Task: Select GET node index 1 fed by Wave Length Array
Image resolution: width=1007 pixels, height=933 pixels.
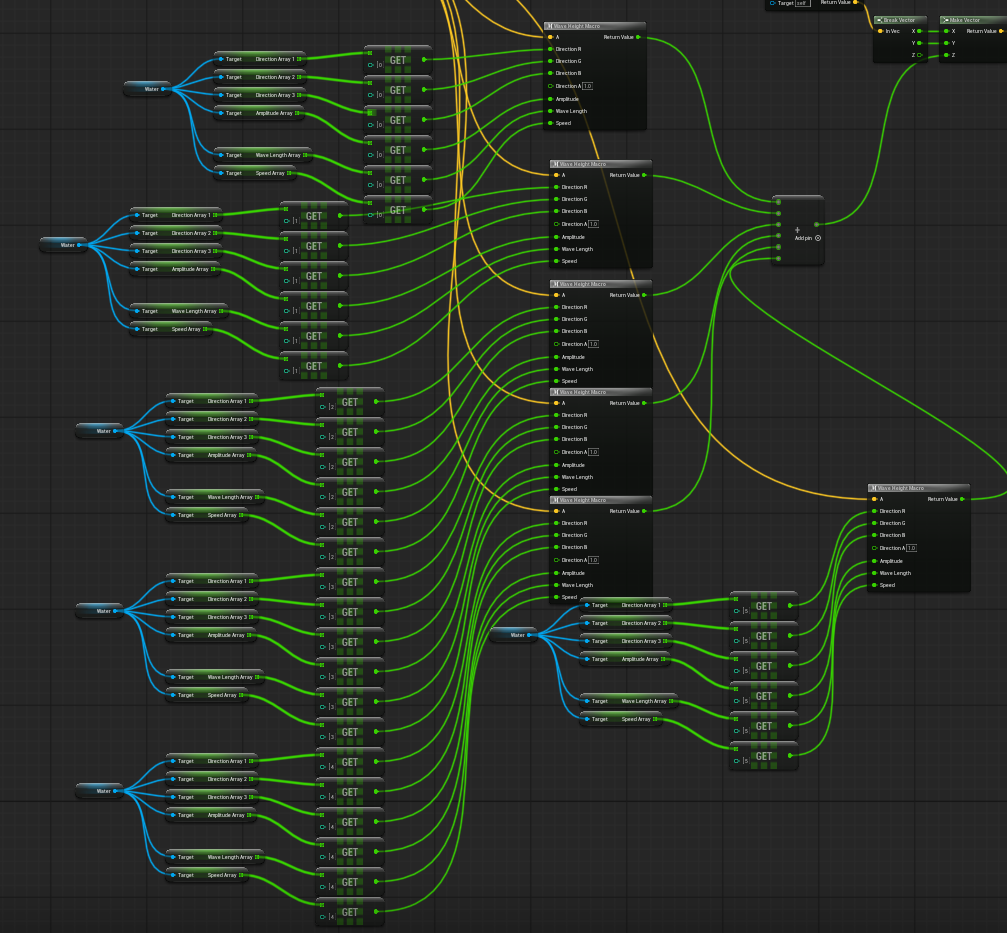Action: click(313, 336)
